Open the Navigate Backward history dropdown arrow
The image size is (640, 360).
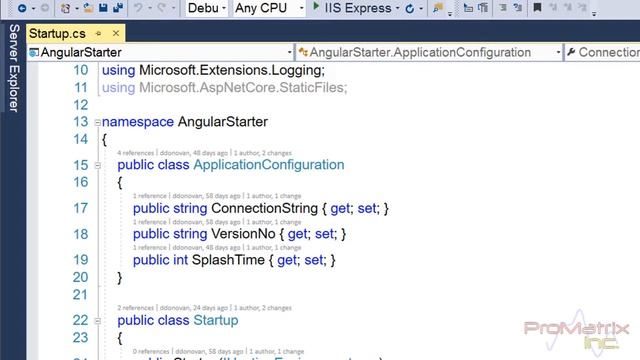click(x=33, y=8)
